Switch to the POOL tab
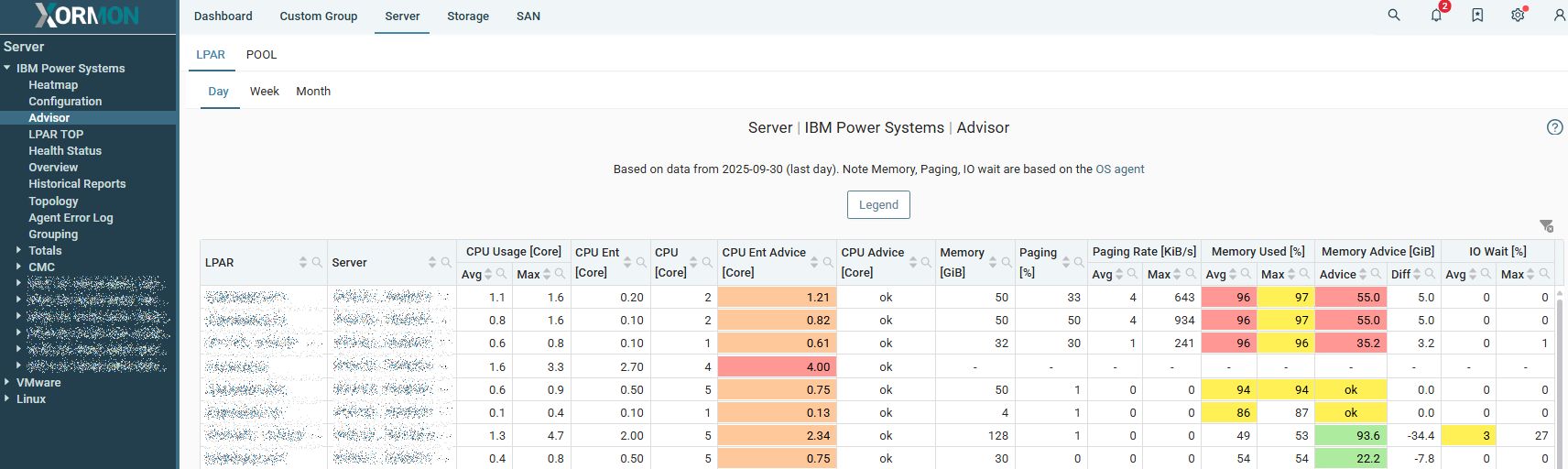 click(x=261, y=54)
